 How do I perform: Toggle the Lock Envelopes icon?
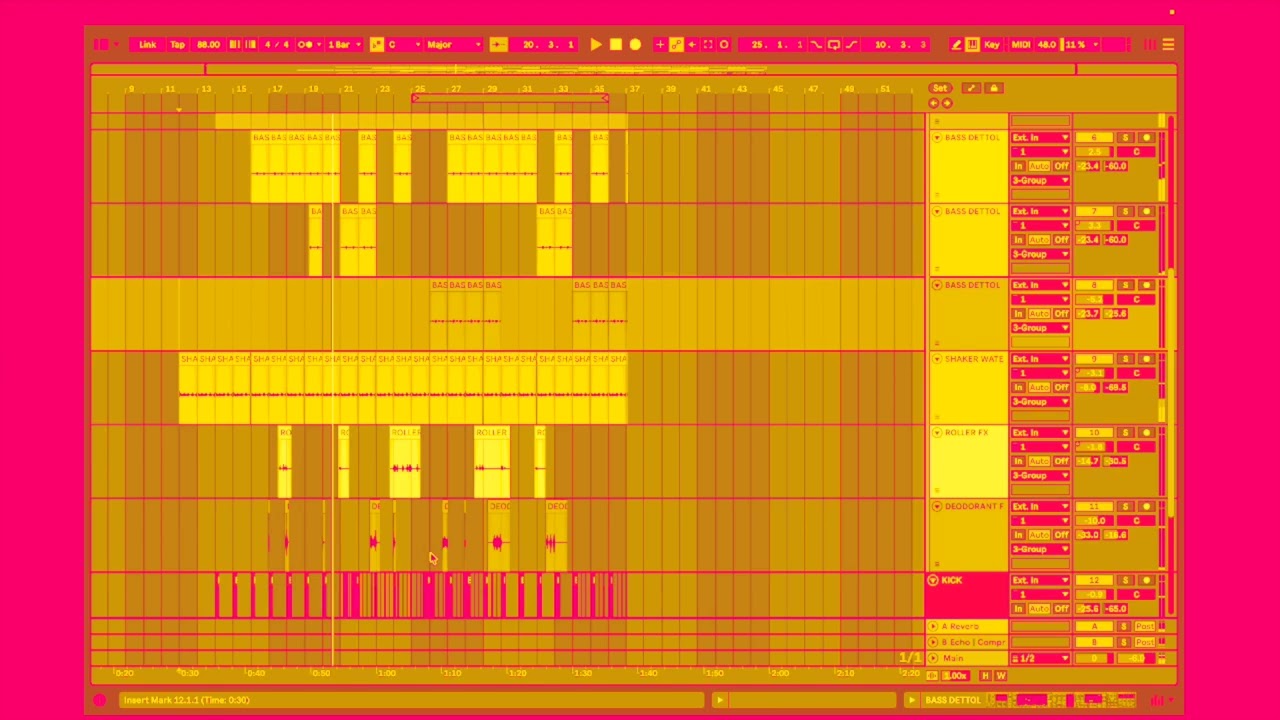(994, 88)
